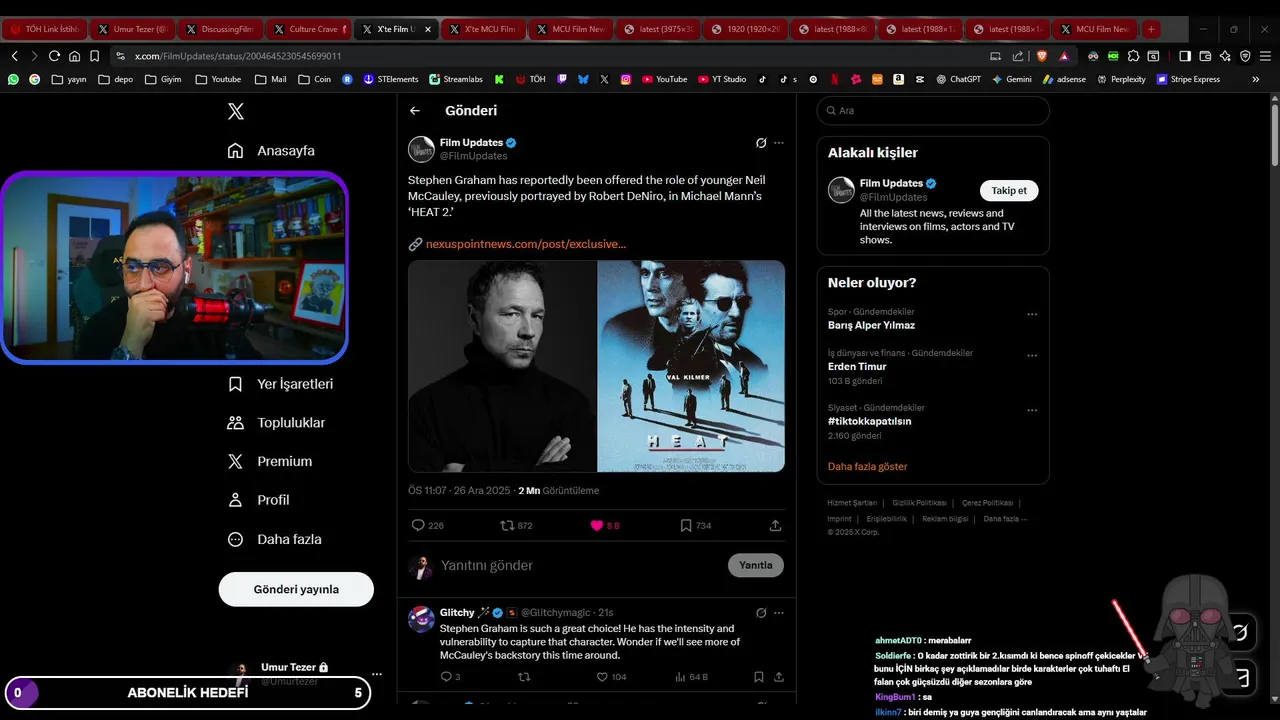The width and height of the screenshot is (1280, 720).
Task: Open Streamlabs bookmark
Action: pos(456,79)
